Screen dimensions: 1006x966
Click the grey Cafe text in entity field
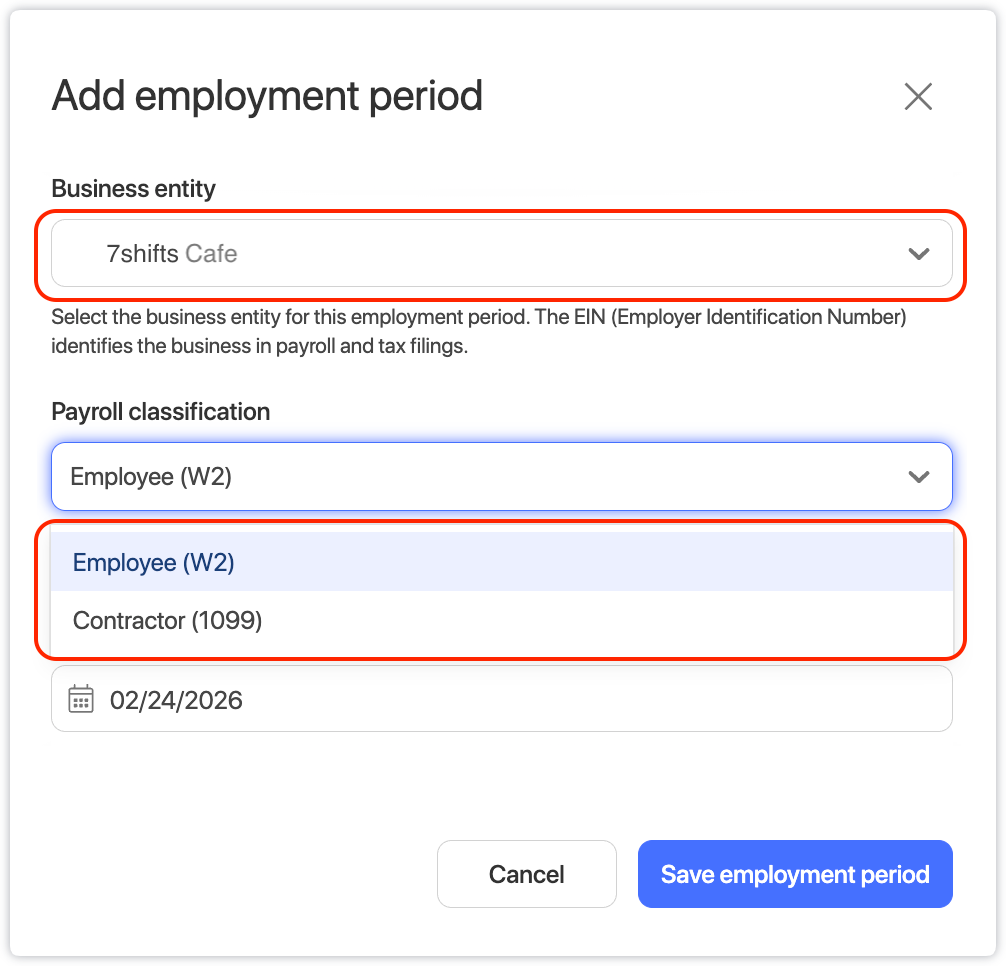tap(211, 254)
